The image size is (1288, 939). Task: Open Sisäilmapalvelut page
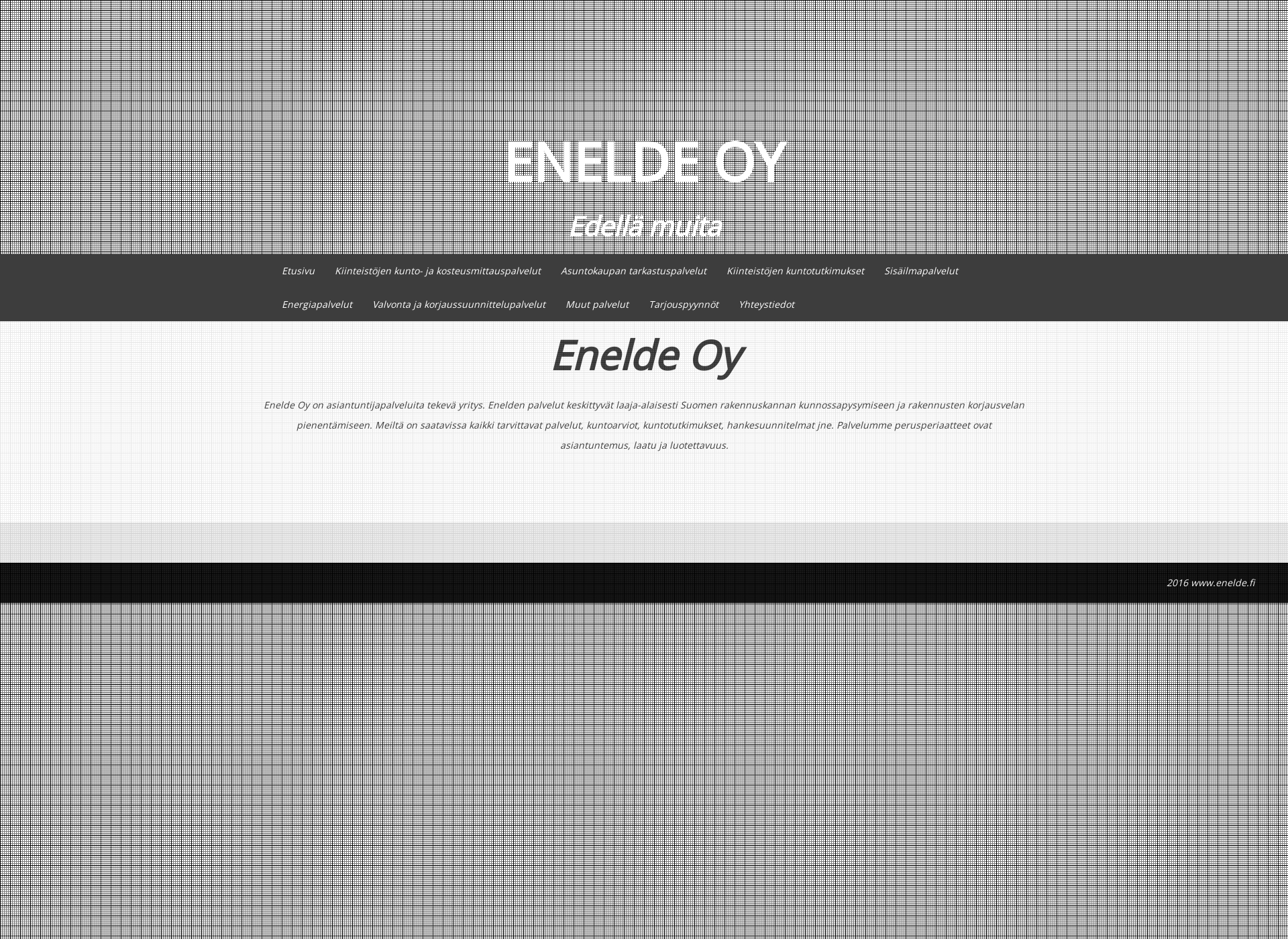pyautogui.click(x=919, y=271)
